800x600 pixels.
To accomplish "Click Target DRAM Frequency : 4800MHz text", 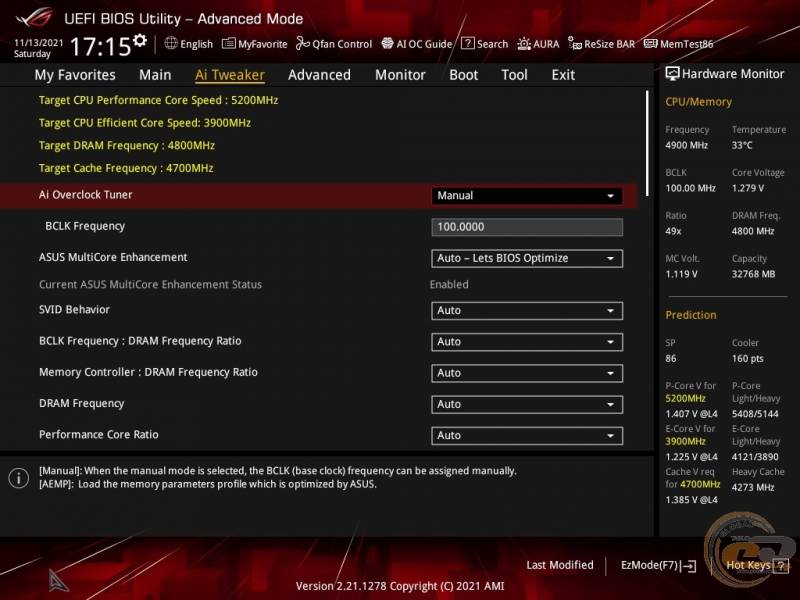I will (x=127, y=145).
